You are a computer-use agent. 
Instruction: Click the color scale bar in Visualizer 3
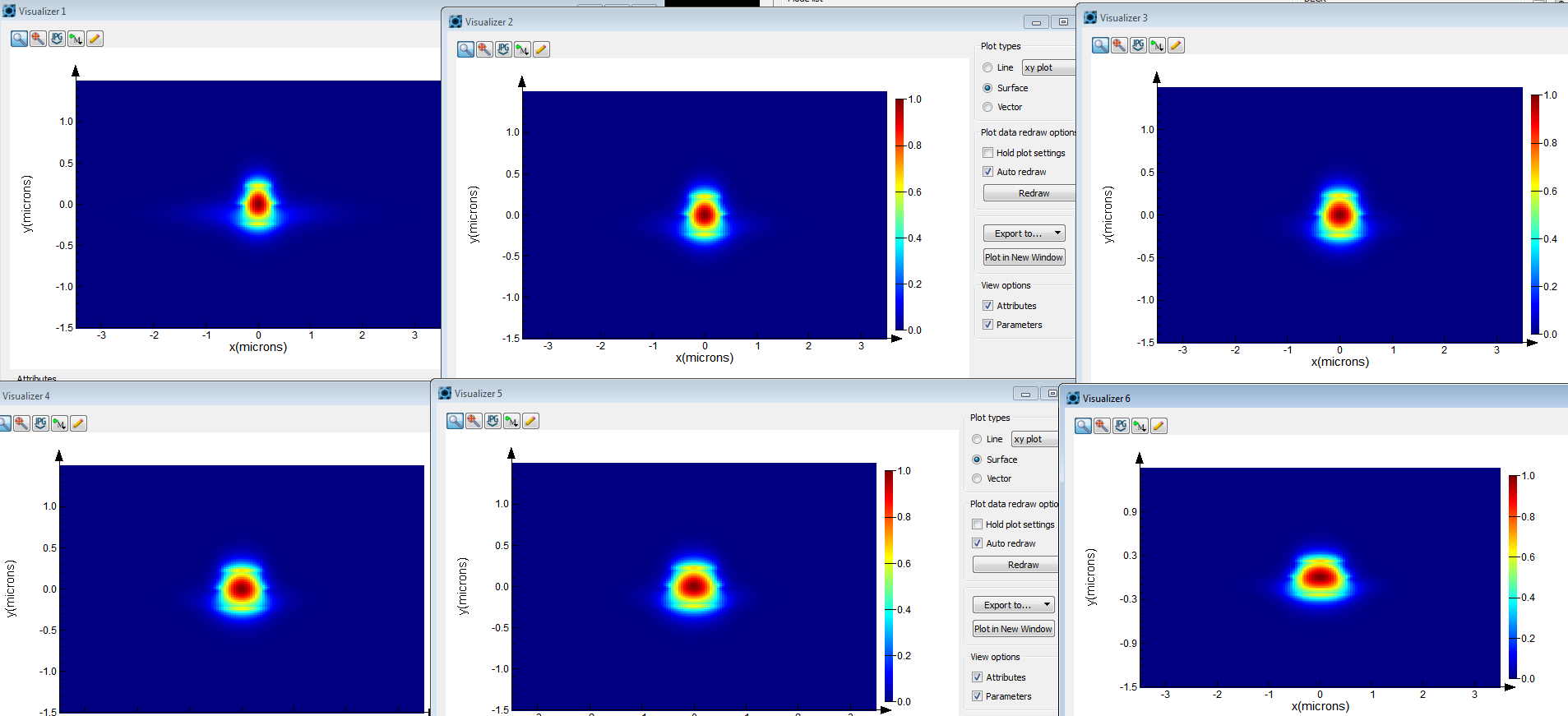click(x=1535, y=215)
